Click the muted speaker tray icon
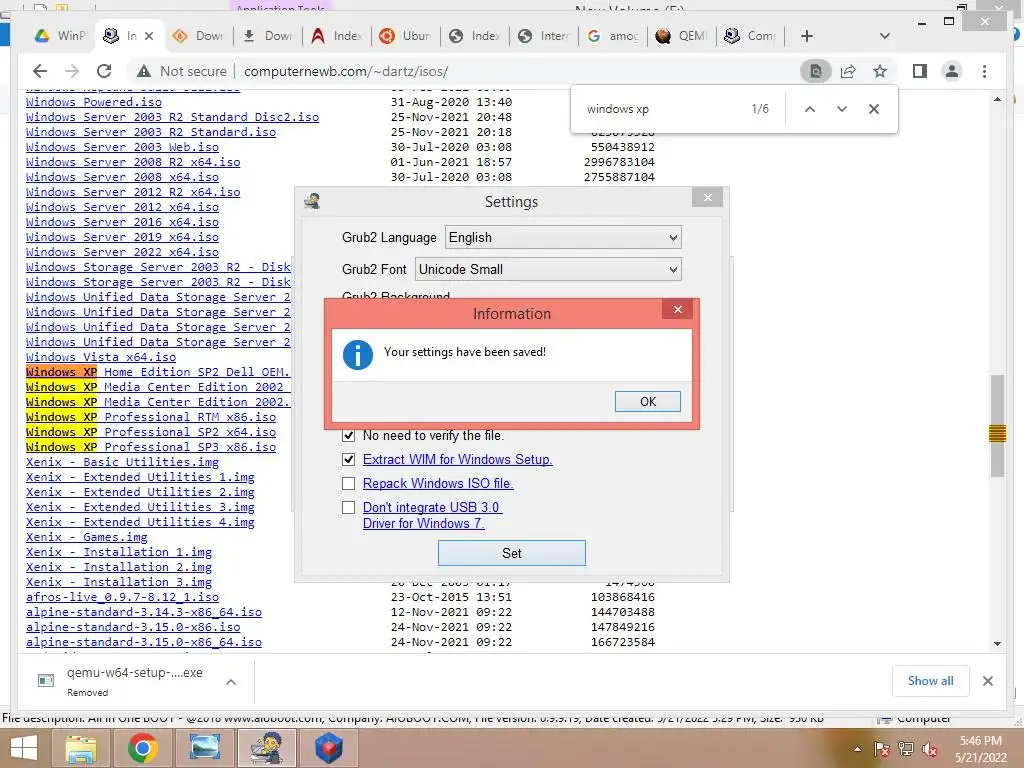Screen dimensions: 1024x768 coord(931,749)
